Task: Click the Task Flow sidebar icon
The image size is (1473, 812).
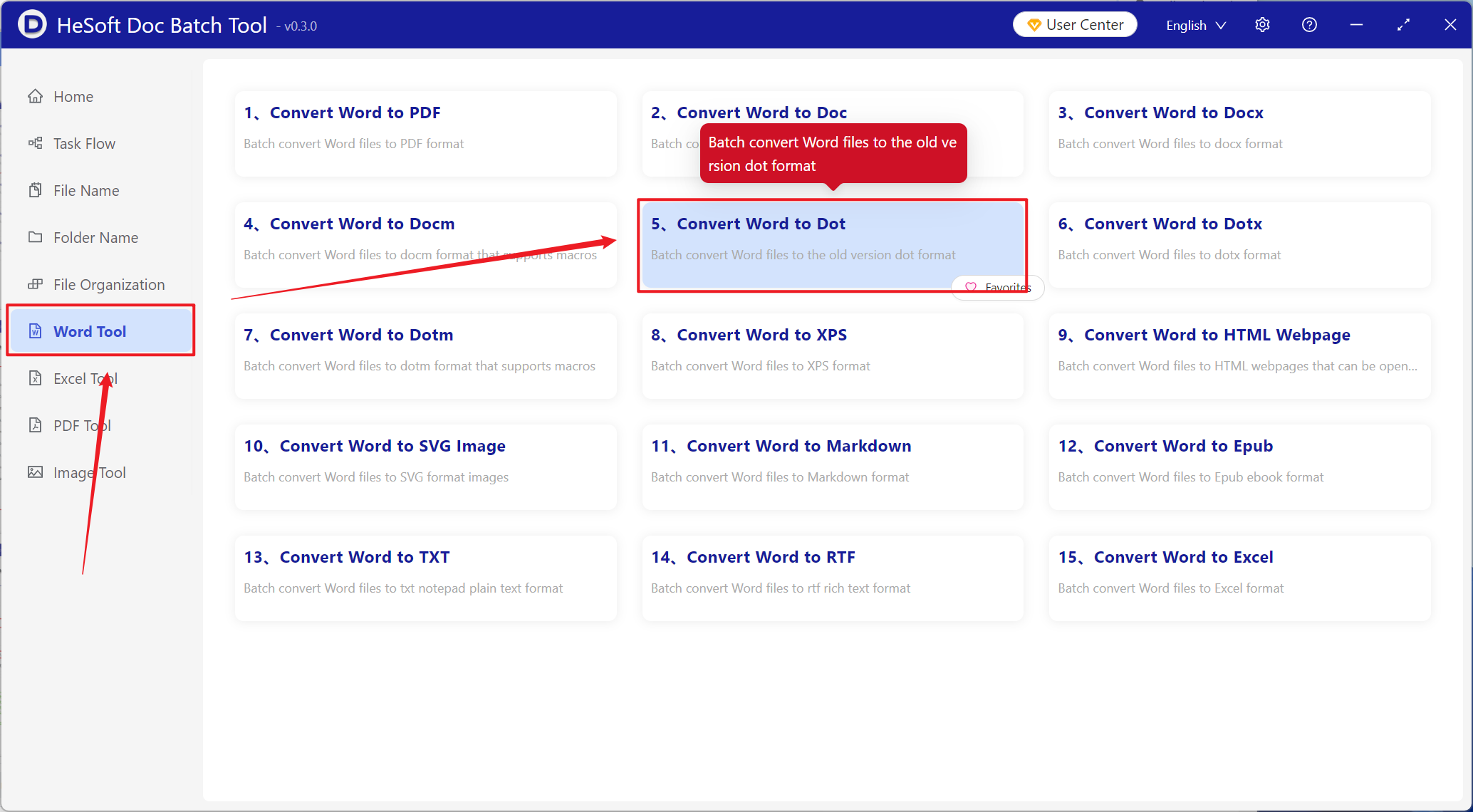Action: point(35,143)
